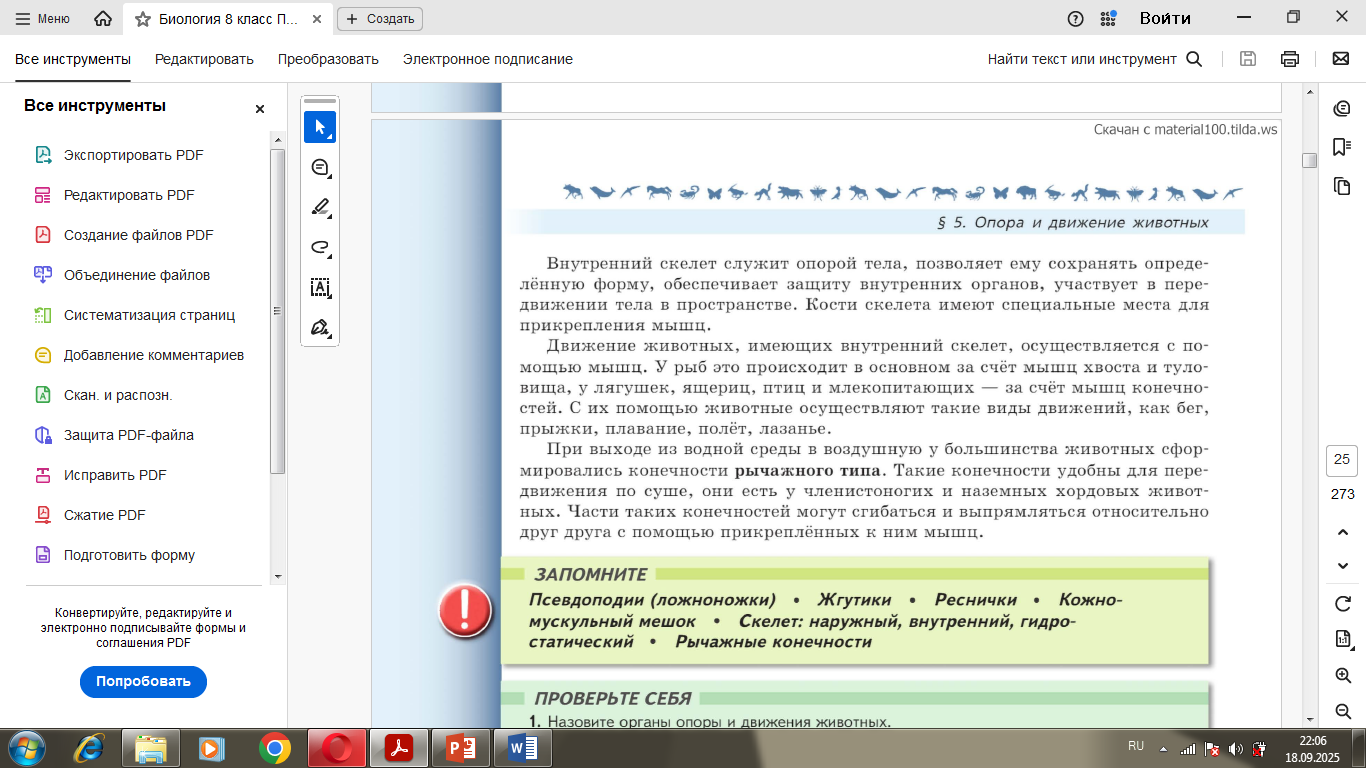Go to previous page with up chevron

tap(1343, 531)
